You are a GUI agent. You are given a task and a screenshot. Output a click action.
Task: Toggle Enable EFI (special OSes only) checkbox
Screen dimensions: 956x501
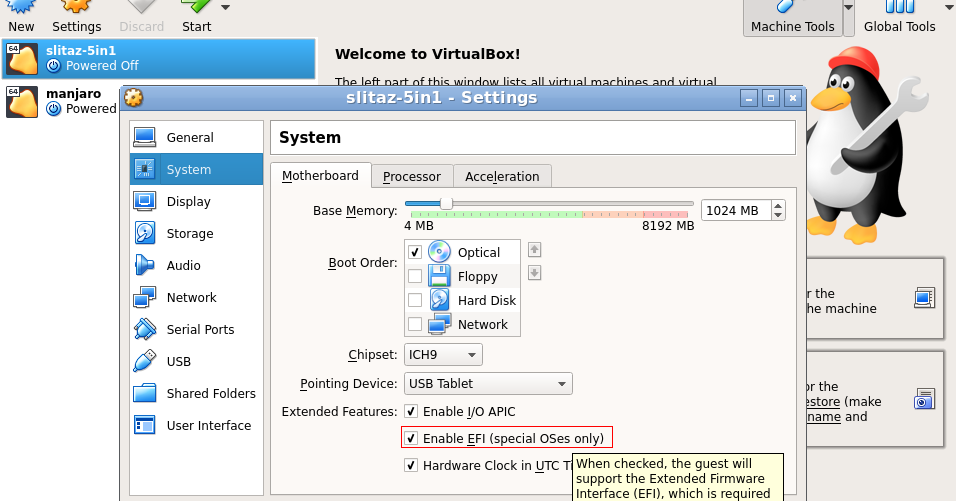point(411,438)
